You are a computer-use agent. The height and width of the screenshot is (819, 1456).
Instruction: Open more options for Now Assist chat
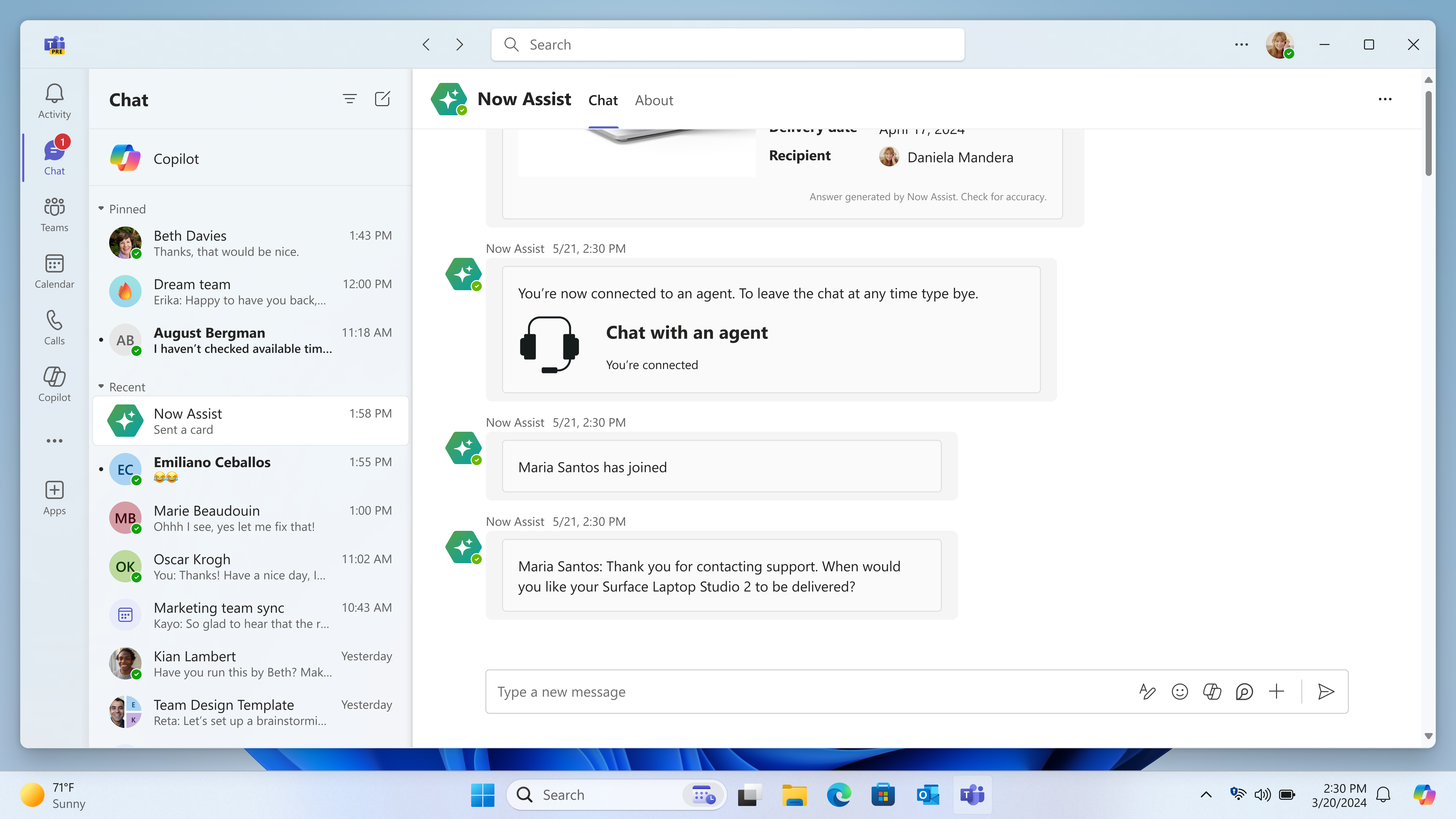pos(1385,99)
